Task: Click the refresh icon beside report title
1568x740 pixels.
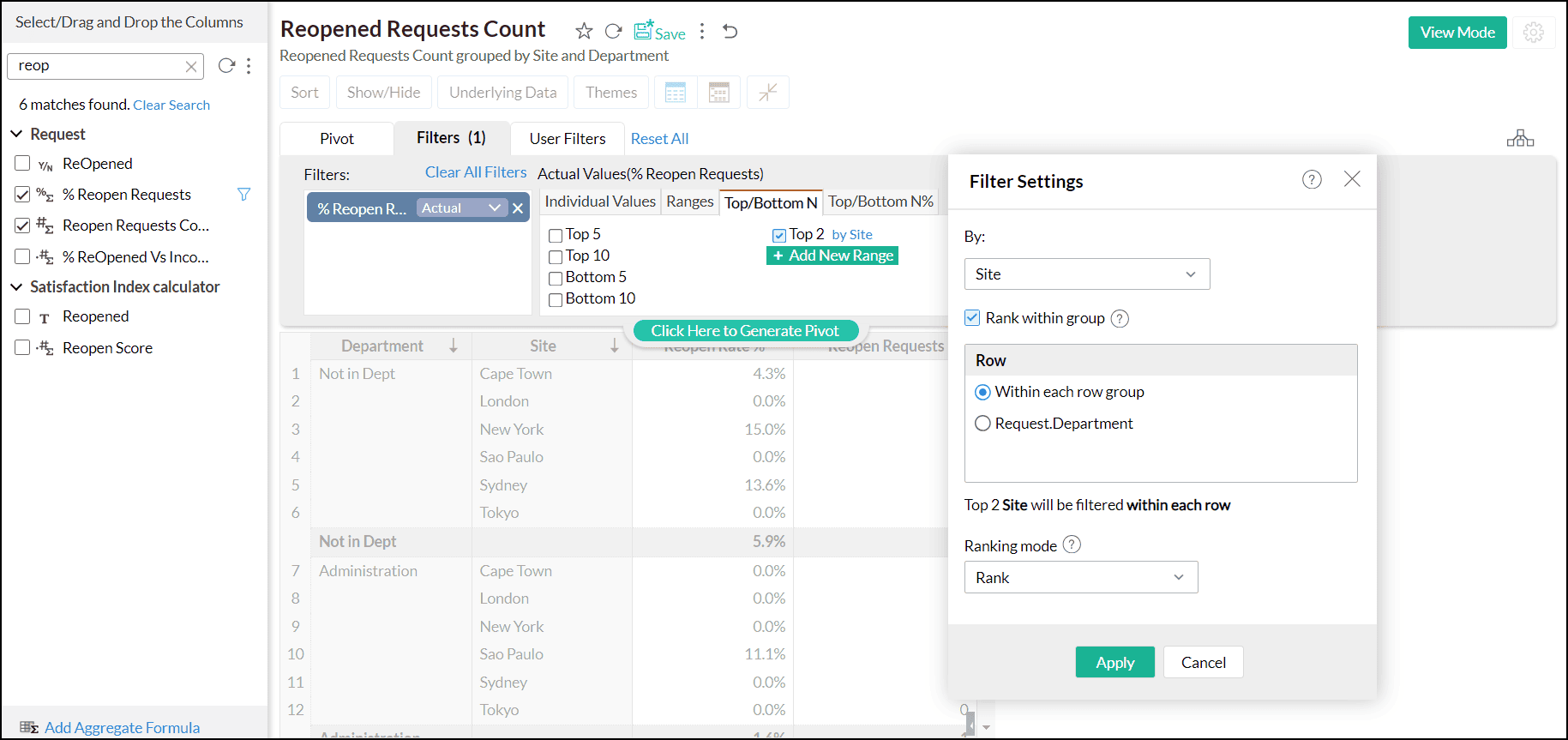Action: (x=613, y=32)
